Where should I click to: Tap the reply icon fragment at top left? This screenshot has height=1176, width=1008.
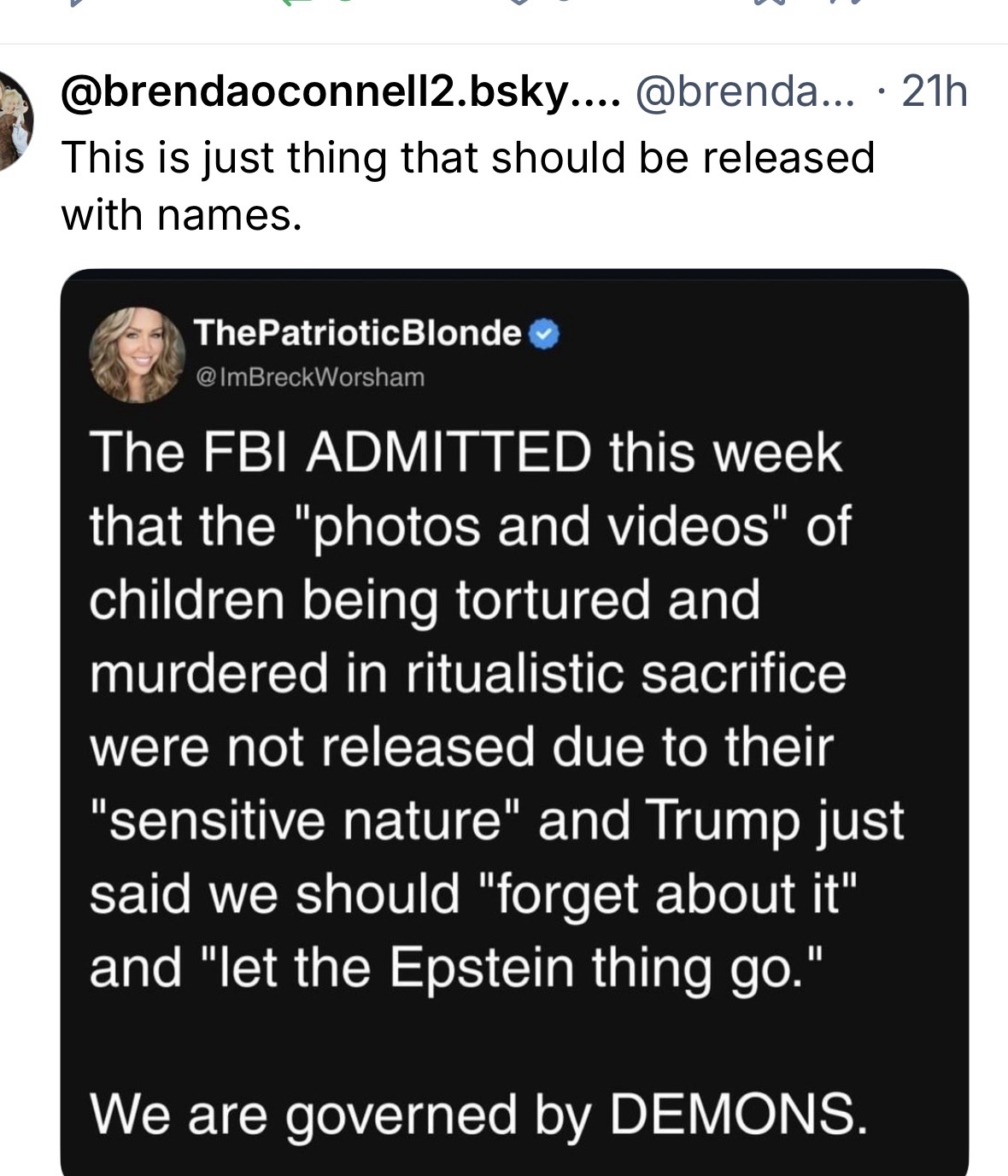click(75, 3)
